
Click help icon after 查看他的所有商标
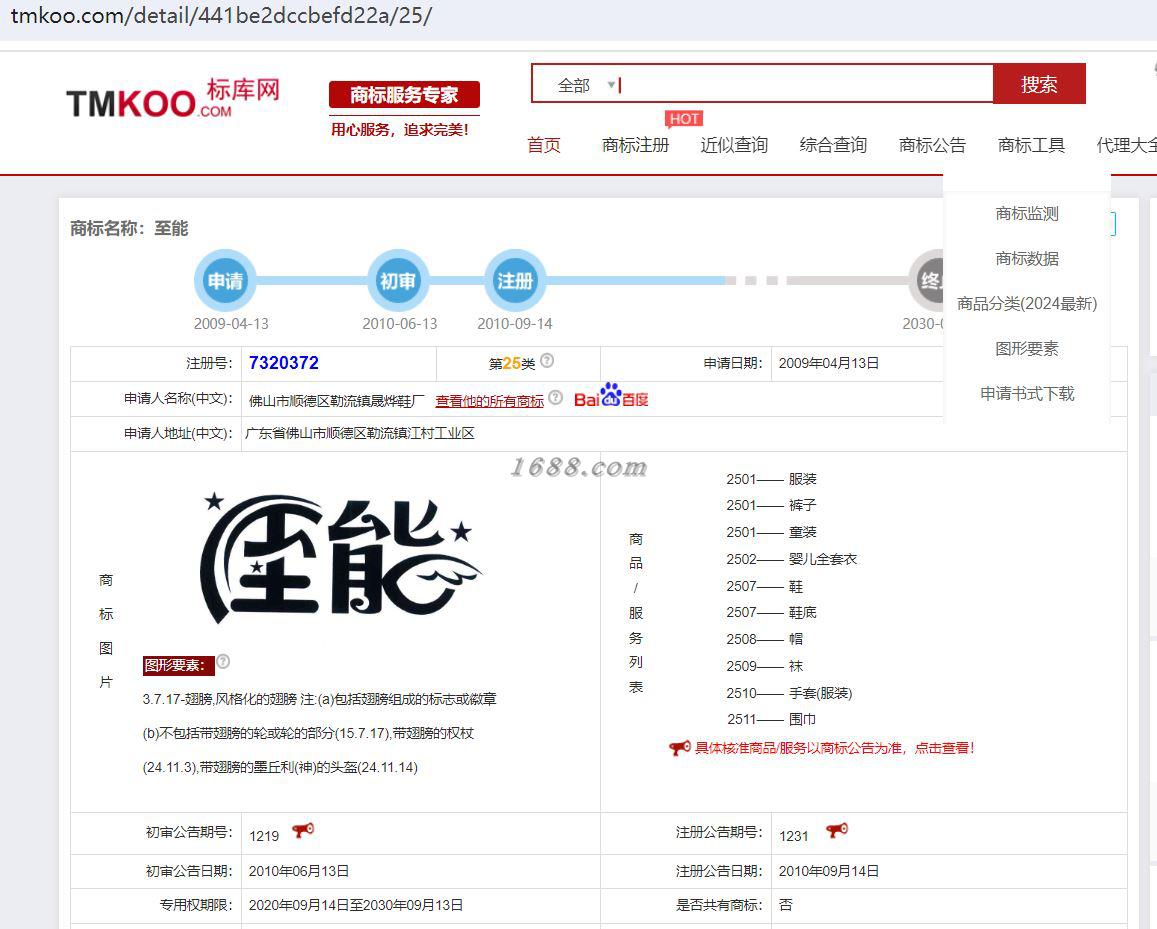pos(556,398)
